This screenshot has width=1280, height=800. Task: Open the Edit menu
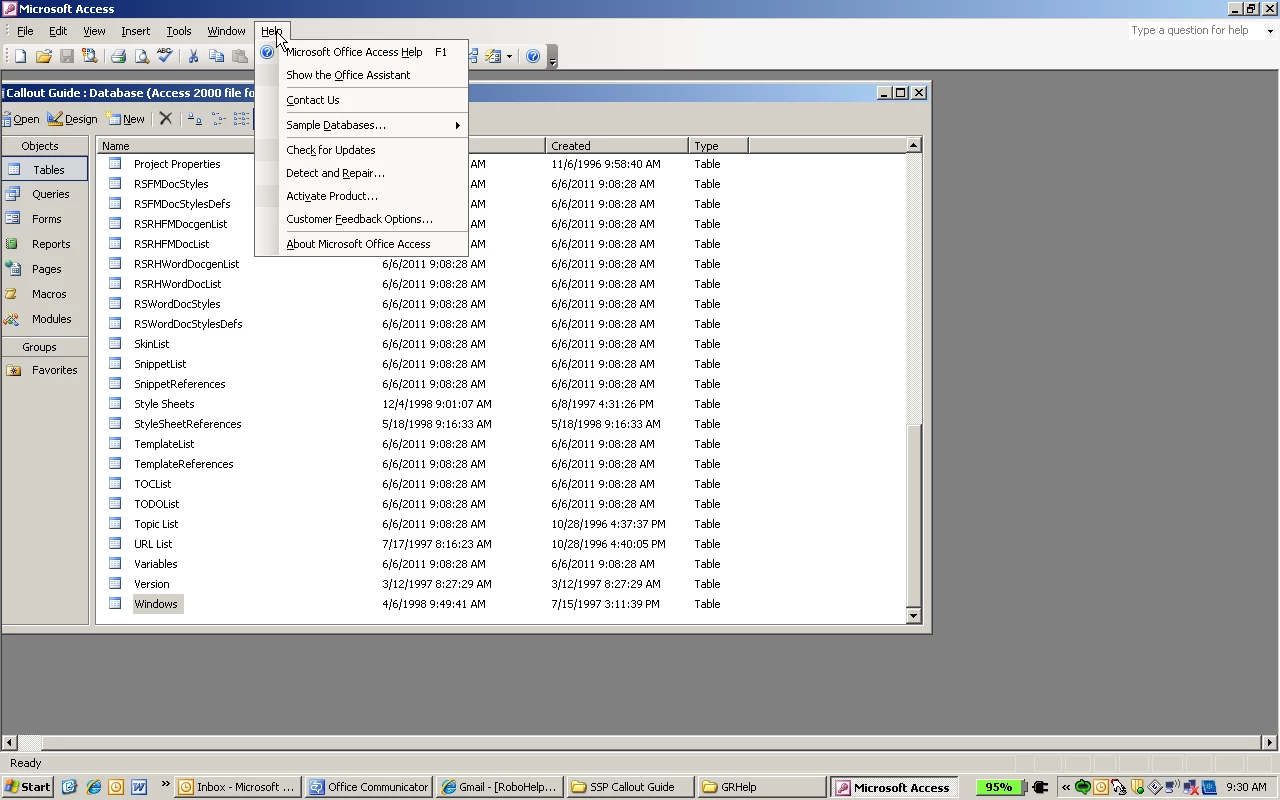(58, 31)
